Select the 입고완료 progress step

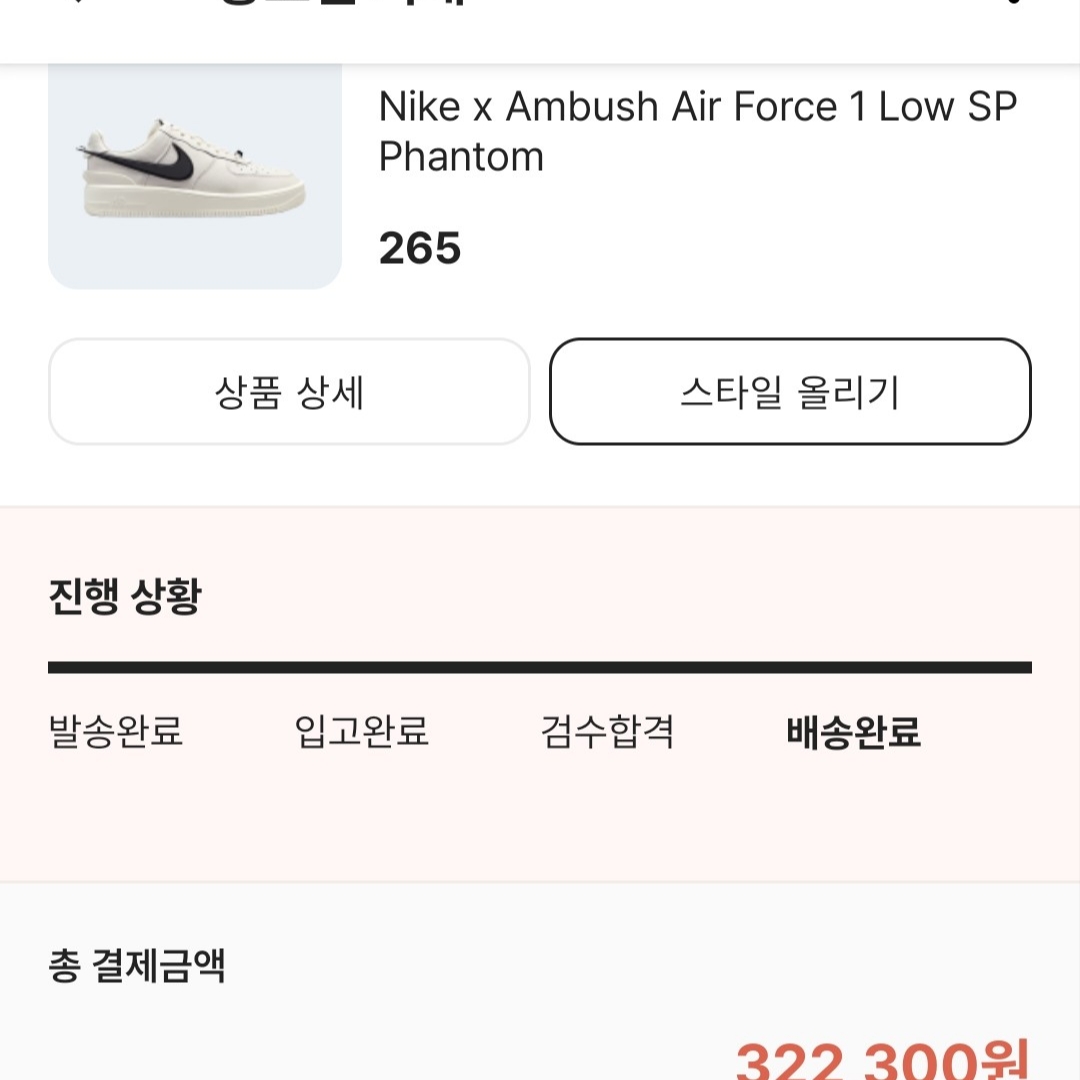(362, 731)
